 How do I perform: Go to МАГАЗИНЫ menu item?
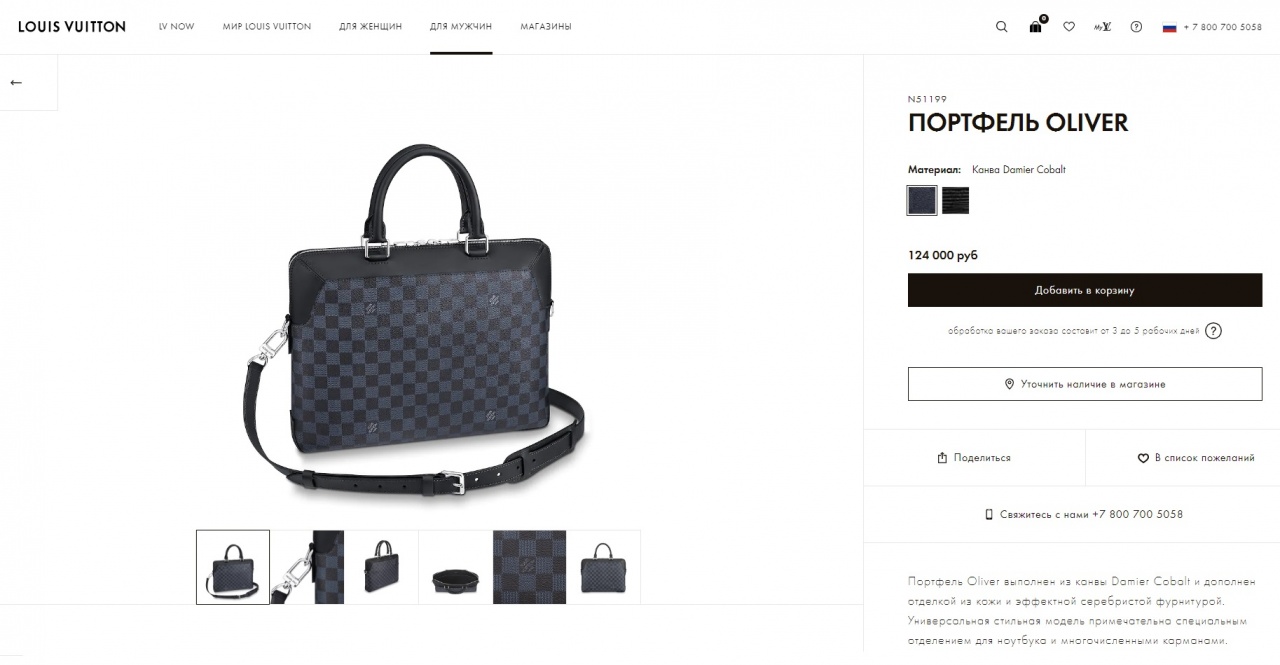point(546,27)
